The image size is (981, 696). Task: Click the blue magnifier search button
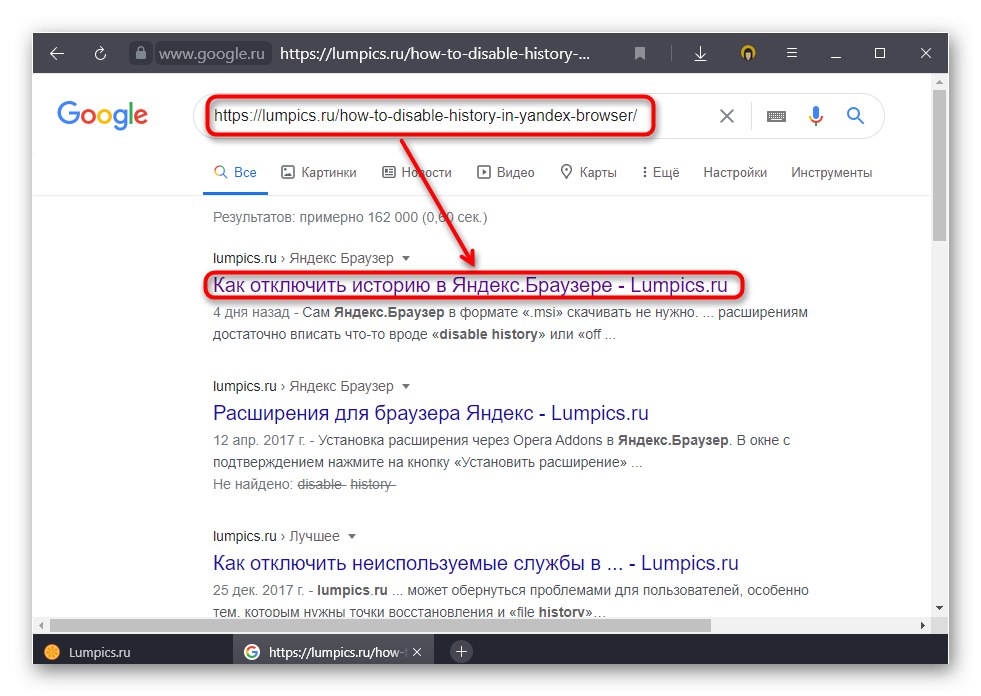click(855, 115)
